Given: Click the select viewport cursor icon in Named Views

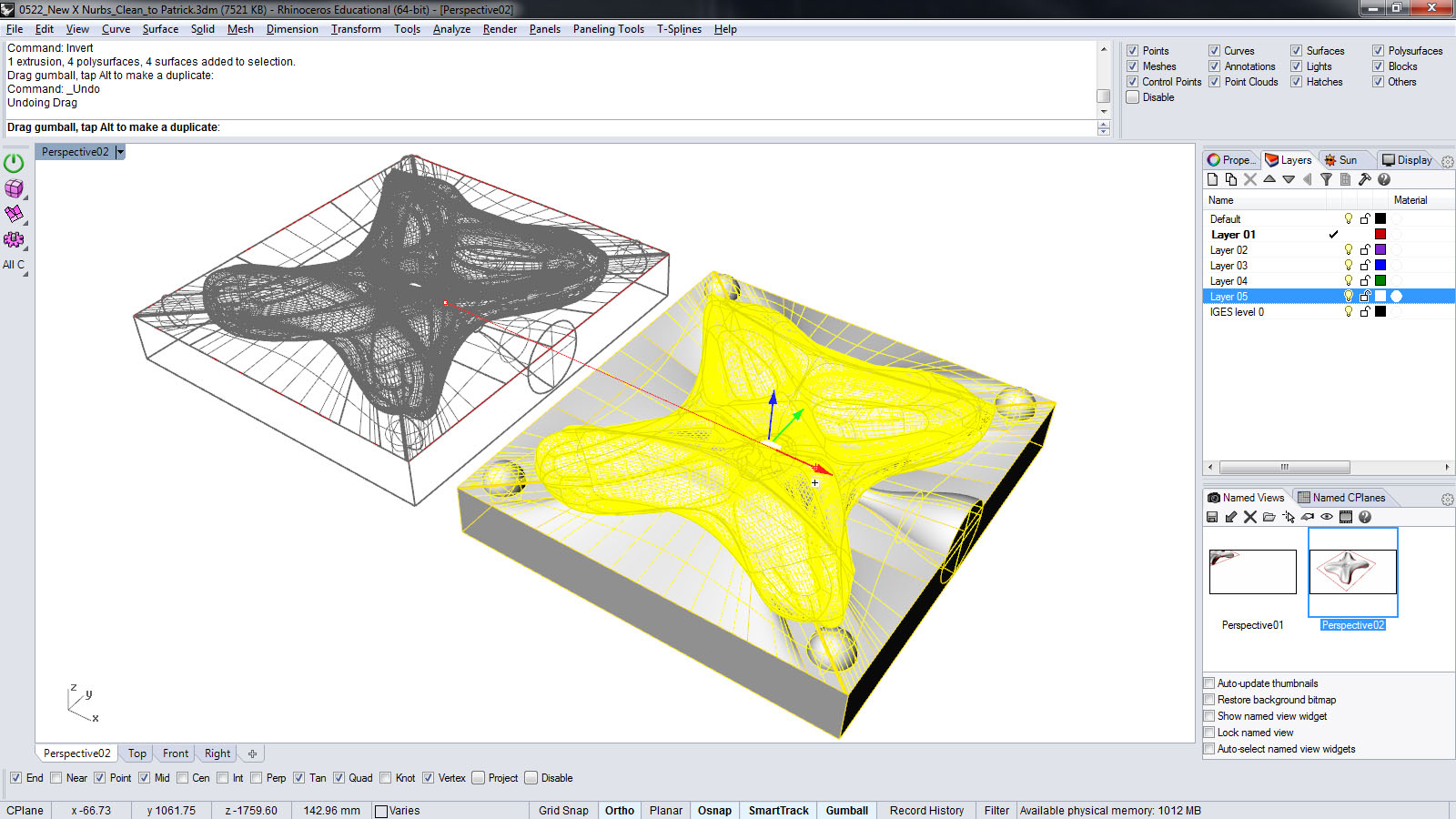Looking at the screenshot, I should [x=1289, y=517].
